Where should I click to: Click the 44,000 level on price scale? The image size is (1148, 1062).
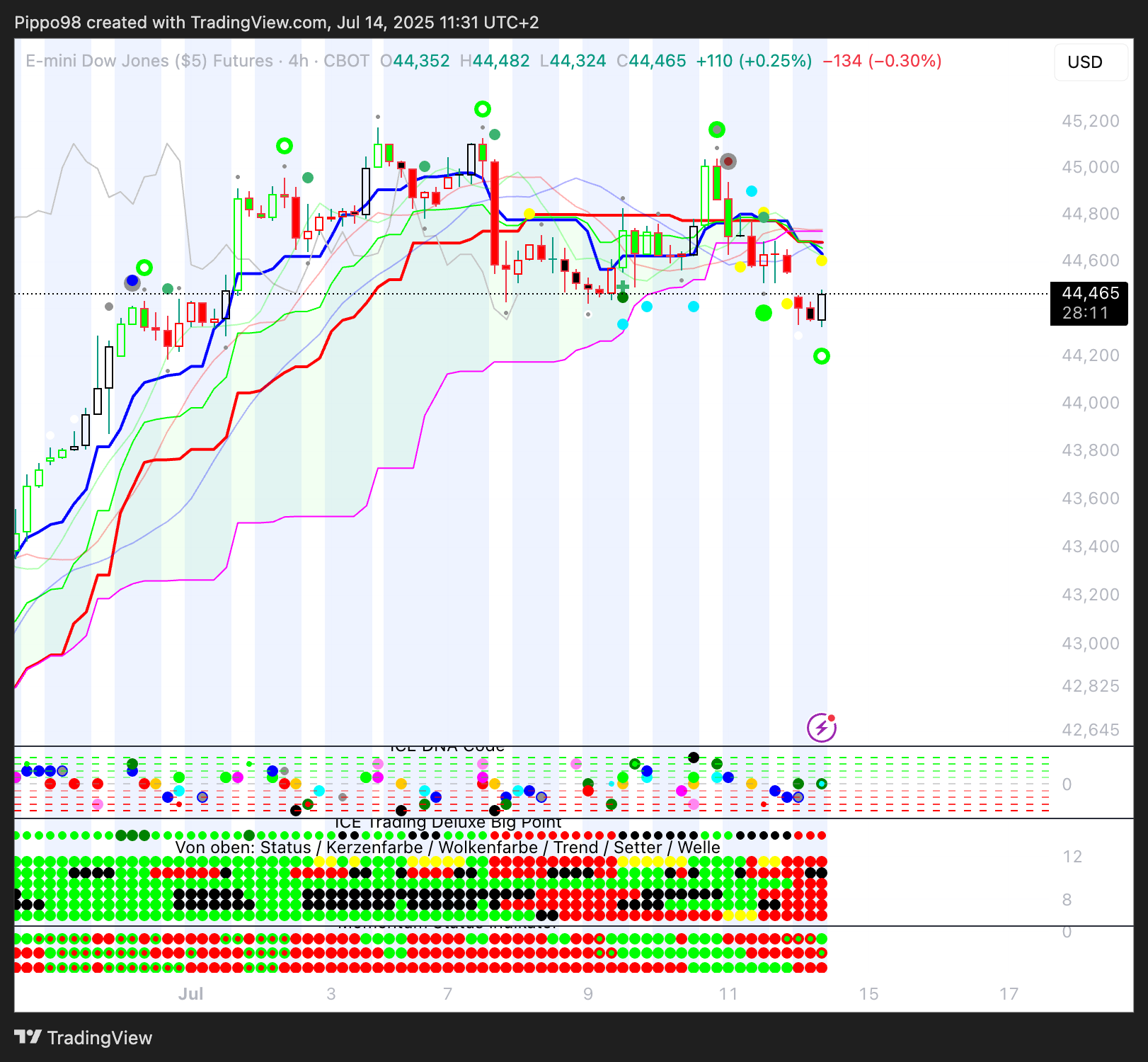point(1090,403)
